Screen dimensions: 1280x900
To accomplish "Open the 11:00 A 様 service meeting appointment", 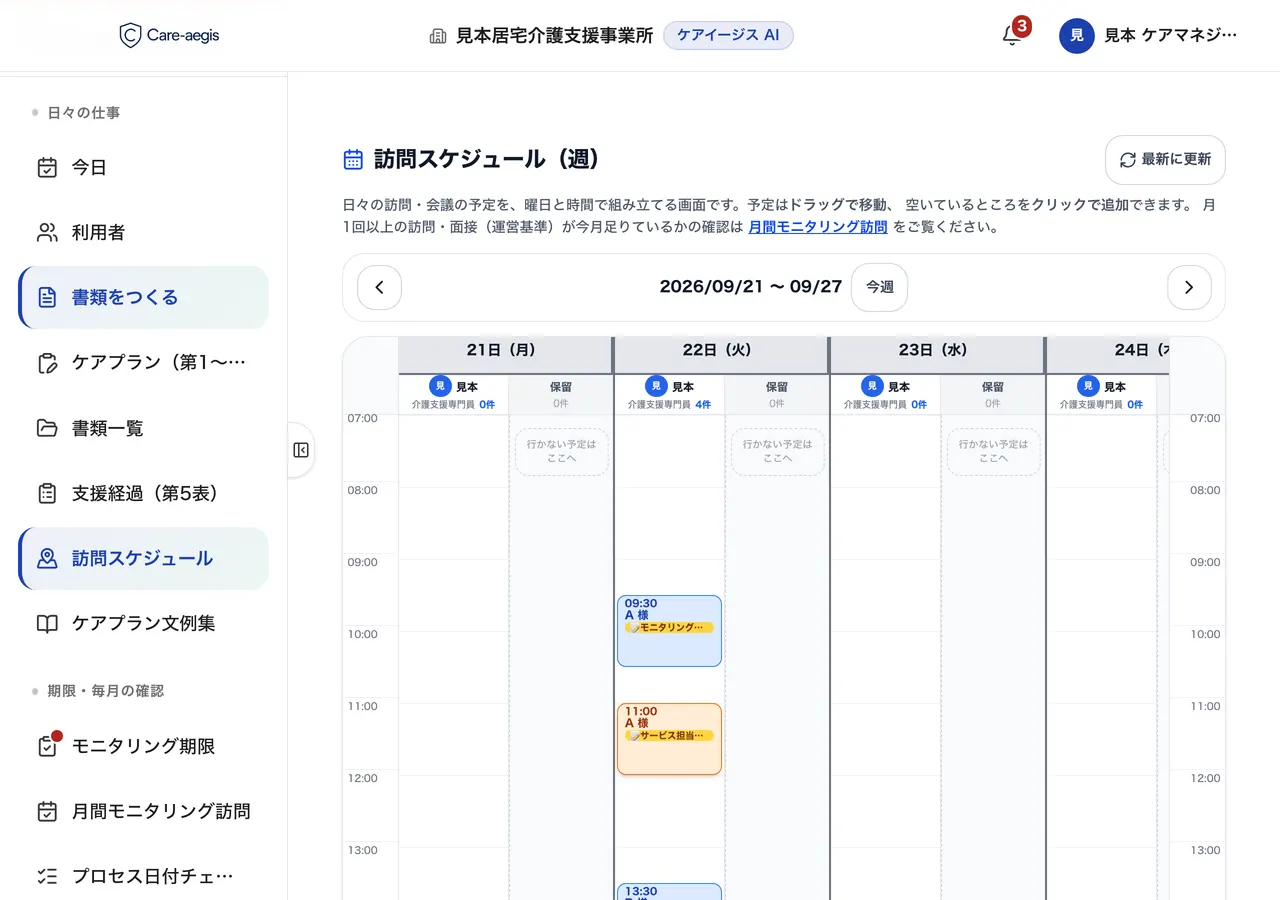I will (669, 739).
